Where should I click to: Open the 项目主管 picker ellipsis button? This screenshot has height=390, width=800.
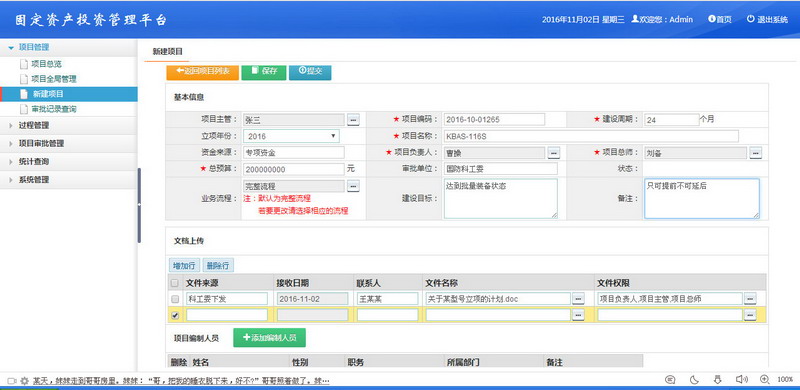pos(354,120)
